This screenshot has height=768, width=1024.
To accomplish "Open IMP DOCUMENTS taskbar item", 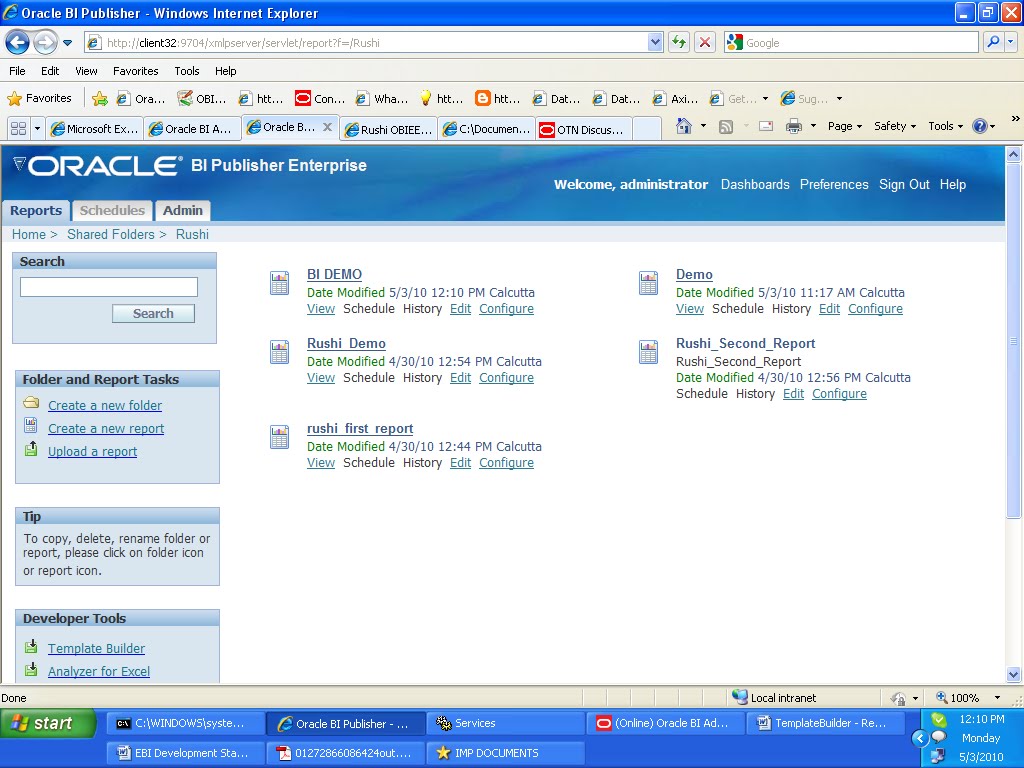I will coord(505,753).
